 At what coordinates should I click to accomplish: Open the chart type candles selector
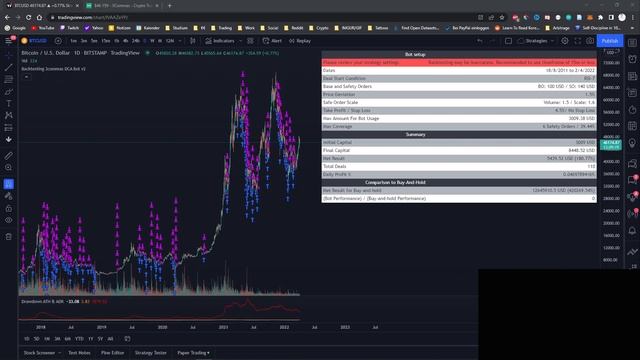[x=193, y=41]
